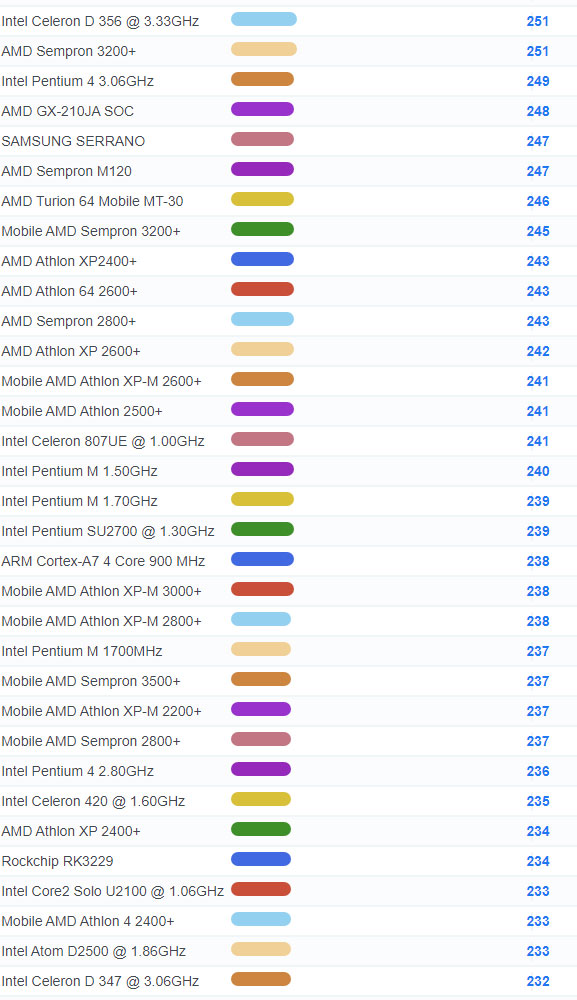Open Intel Core2 Solo U2100 @ 1.06GHz
577x1000 pixels.
point(113,890)
